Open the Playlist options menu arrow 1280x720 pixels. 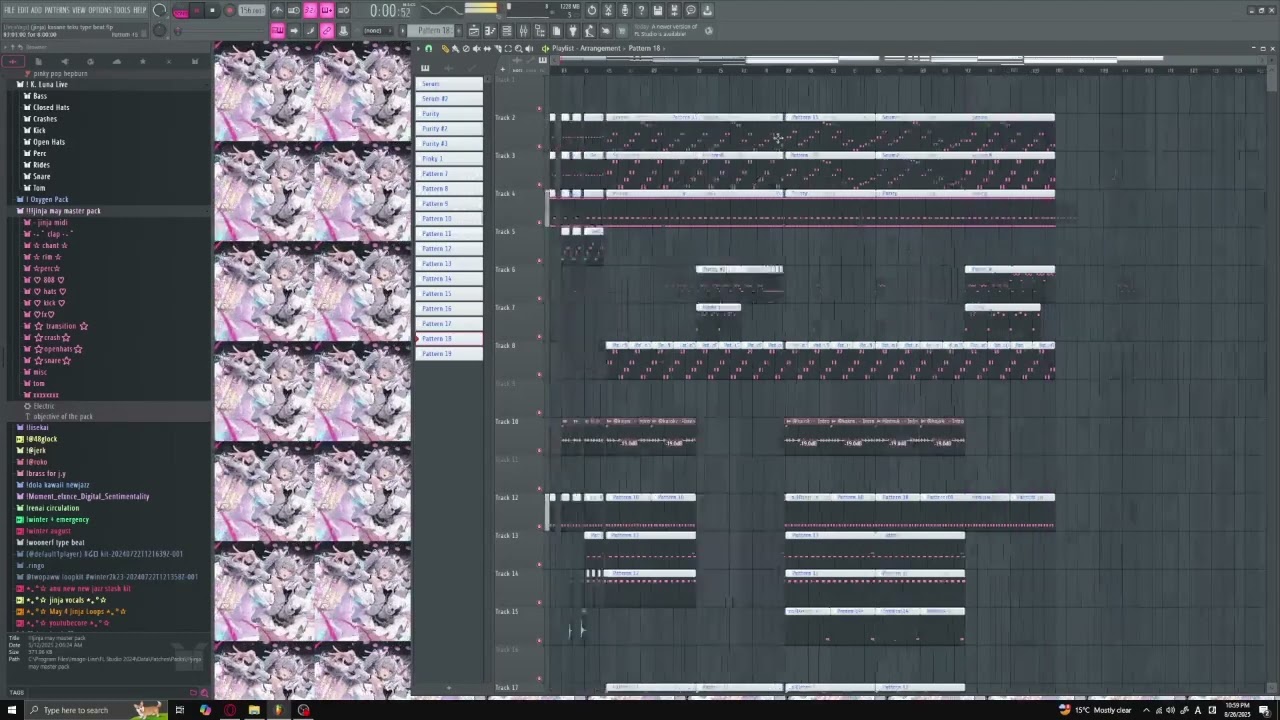pos(419,48)
